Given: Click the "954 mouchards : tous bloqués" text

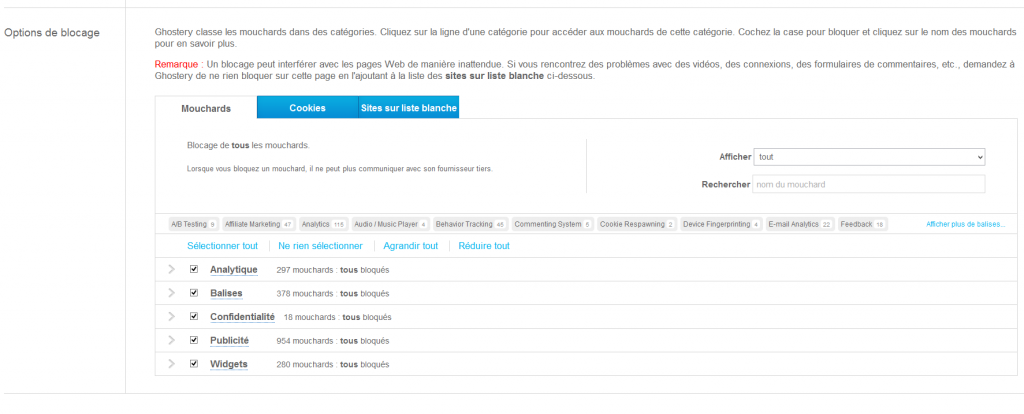Looking at the screenshot, I should pos(332,340).
